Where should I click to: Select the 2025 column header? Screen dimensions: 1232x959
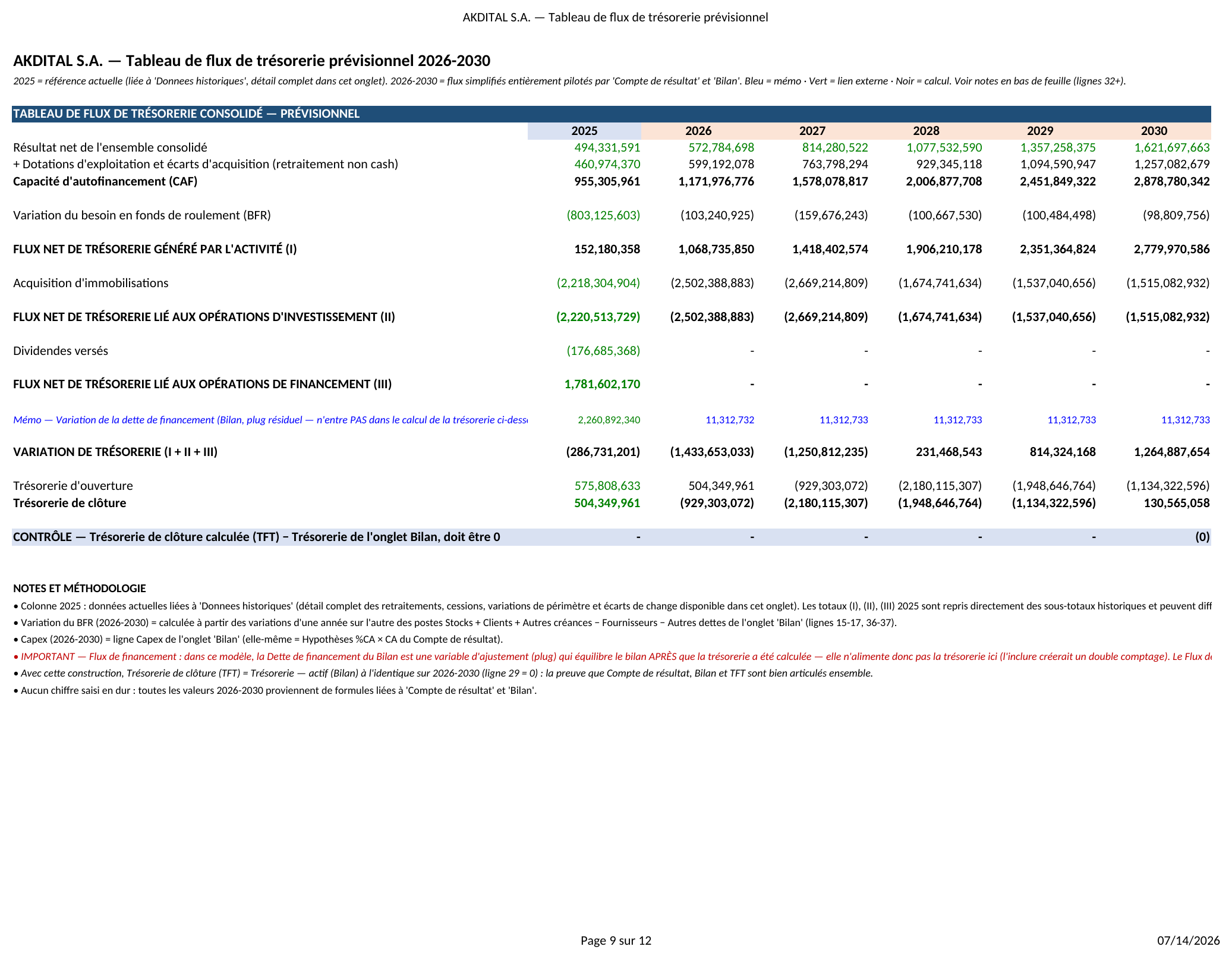584,131
